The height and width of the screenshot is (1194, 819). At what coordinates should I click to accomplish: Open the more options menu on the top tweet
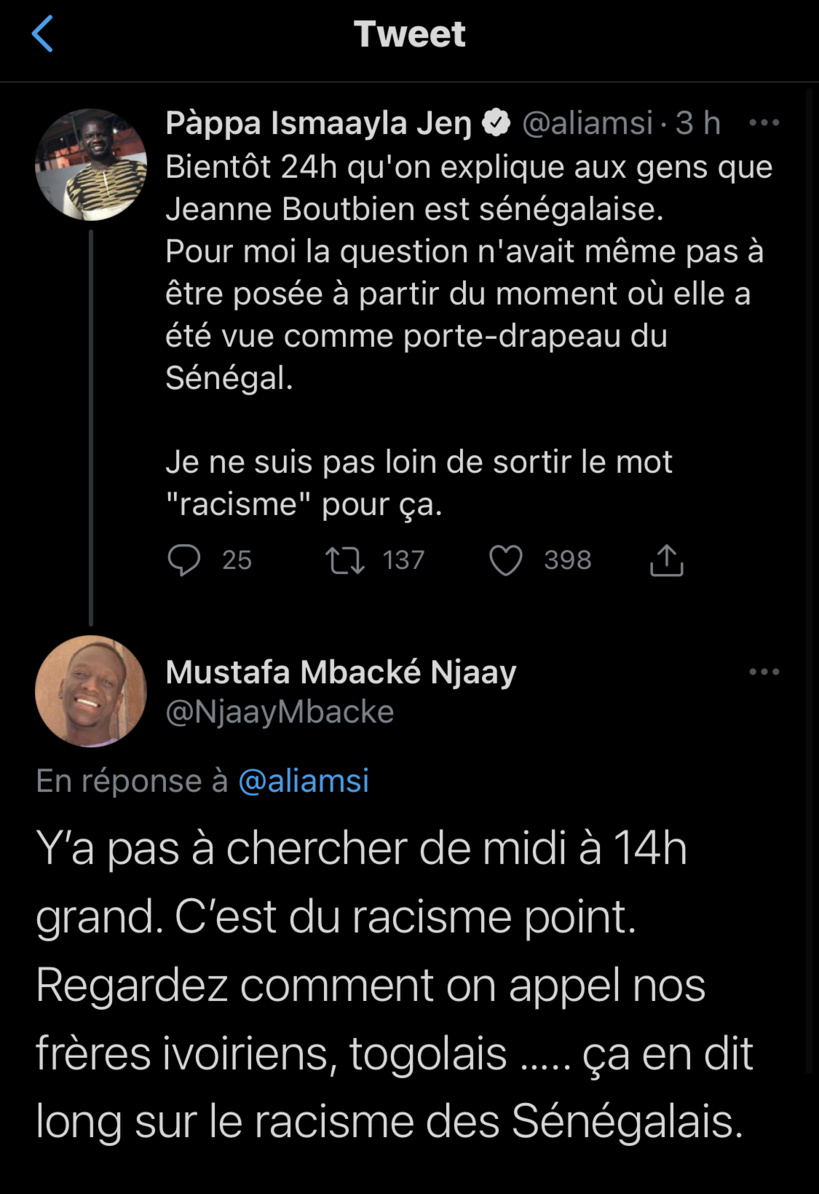coord(765,121)
